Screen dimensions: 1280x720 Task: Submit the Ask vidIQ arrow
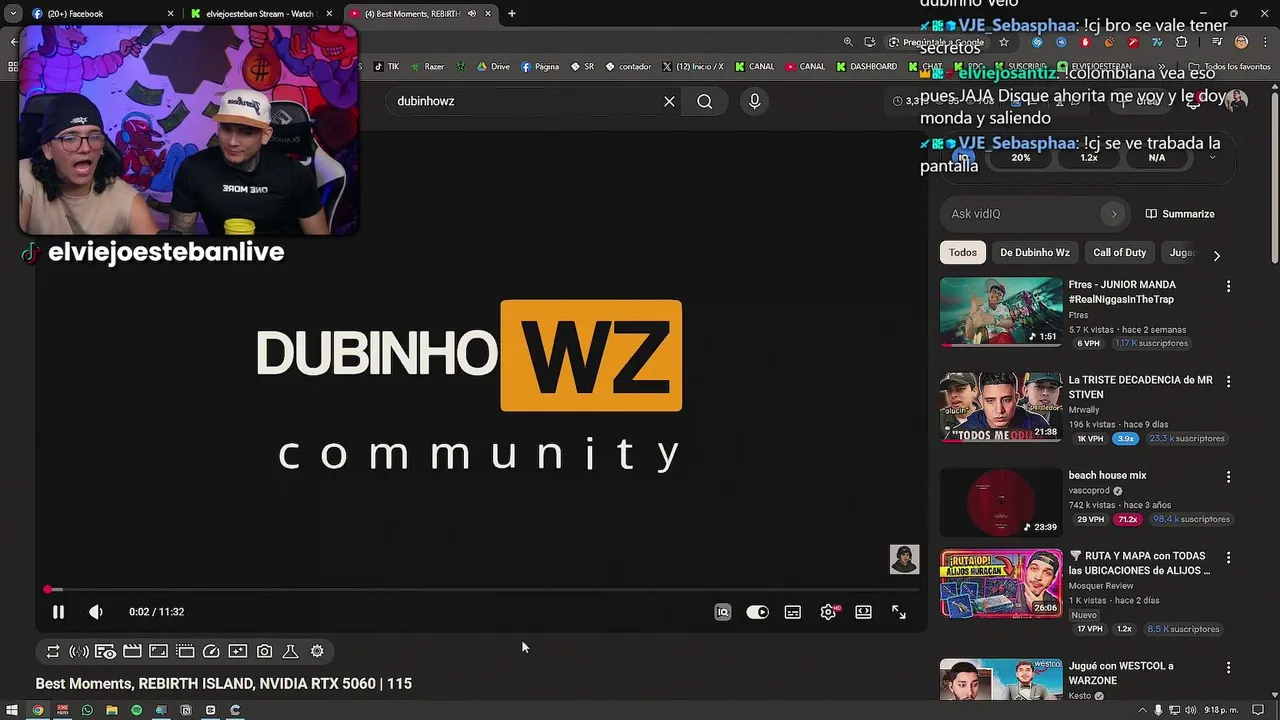1113,214
